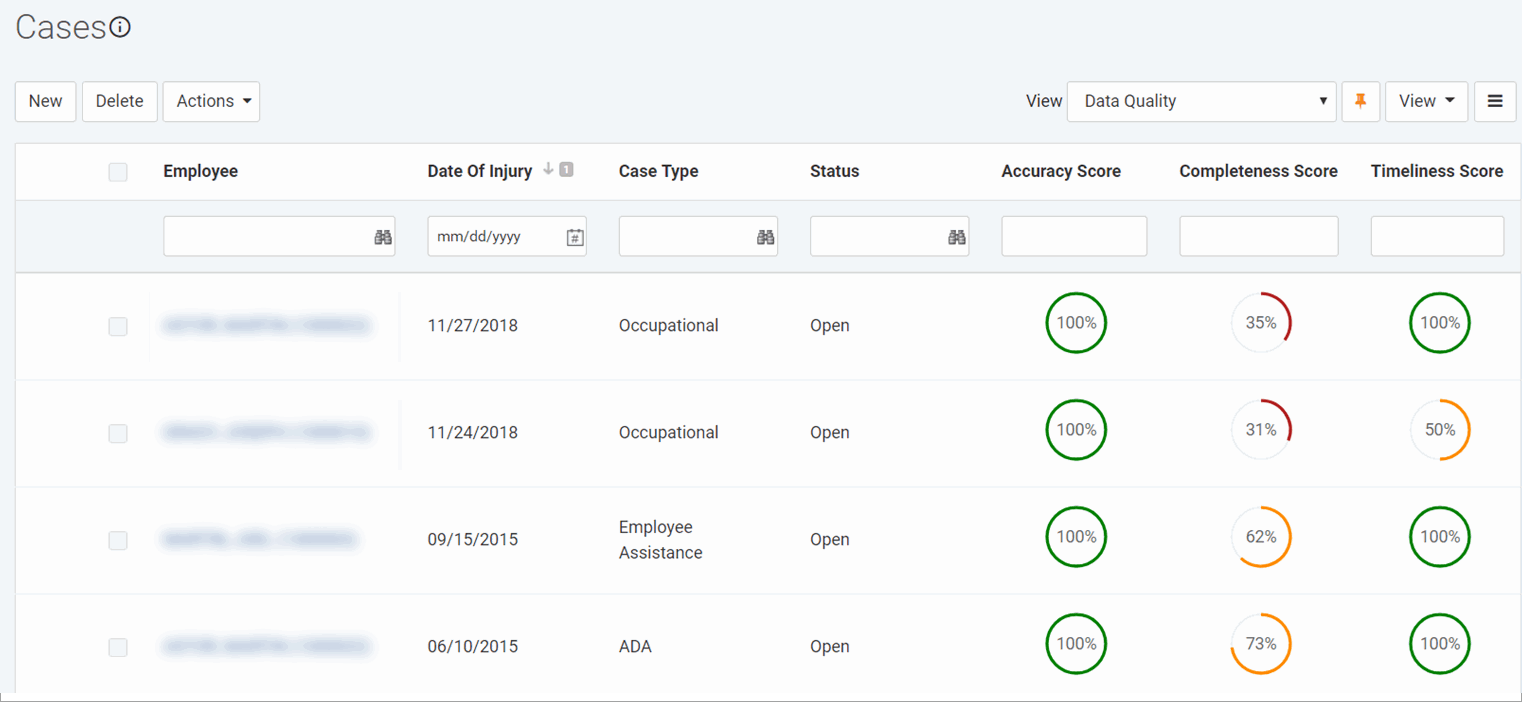This screenshot has width=1522, height=702.
Task: Click the 35% Completeness Score gauge
Action: coord(1260,323)
